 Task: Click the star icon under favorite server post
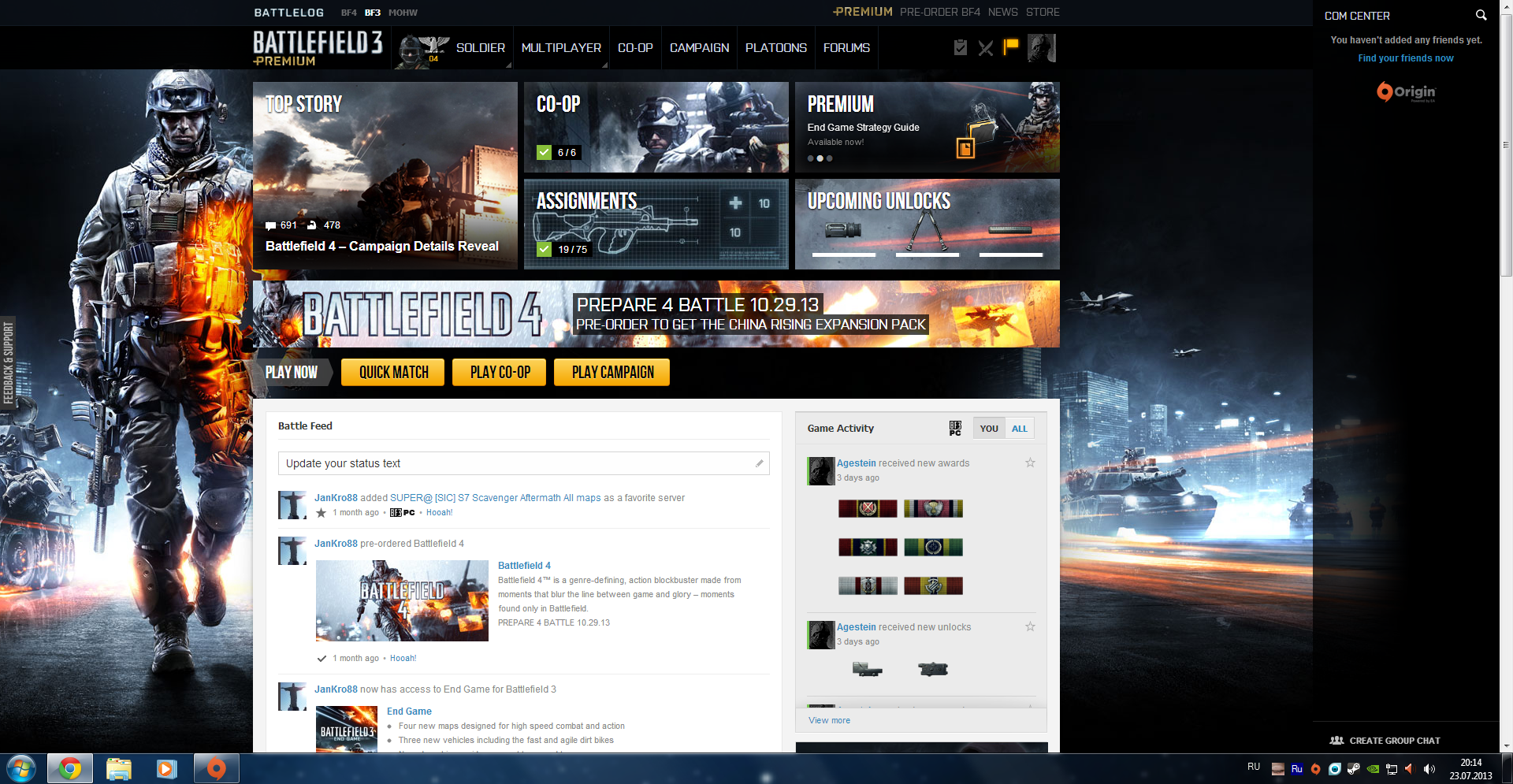pos(321,513)
